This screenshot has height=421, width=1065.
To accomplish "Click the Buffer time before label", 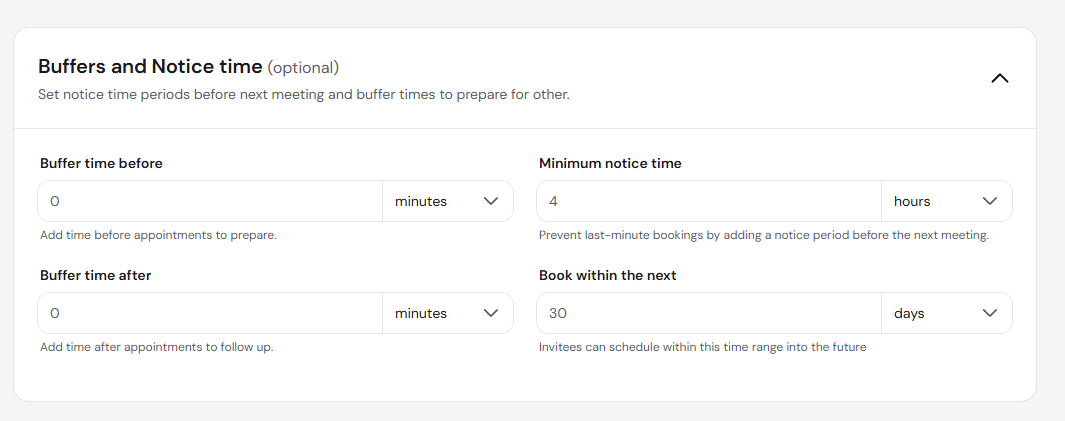I will pos(101,163).
